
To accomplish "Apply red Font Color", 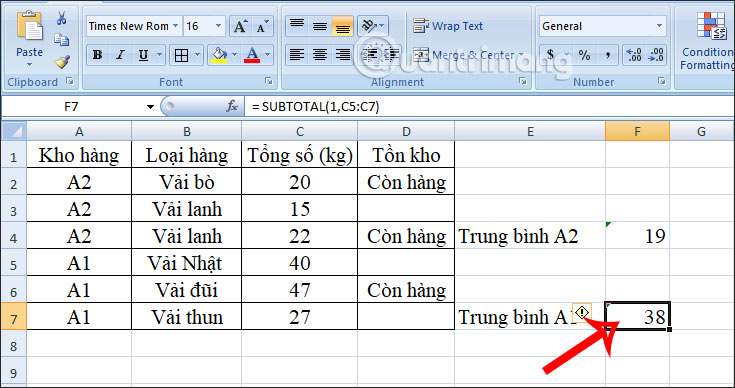I will 252,55.
